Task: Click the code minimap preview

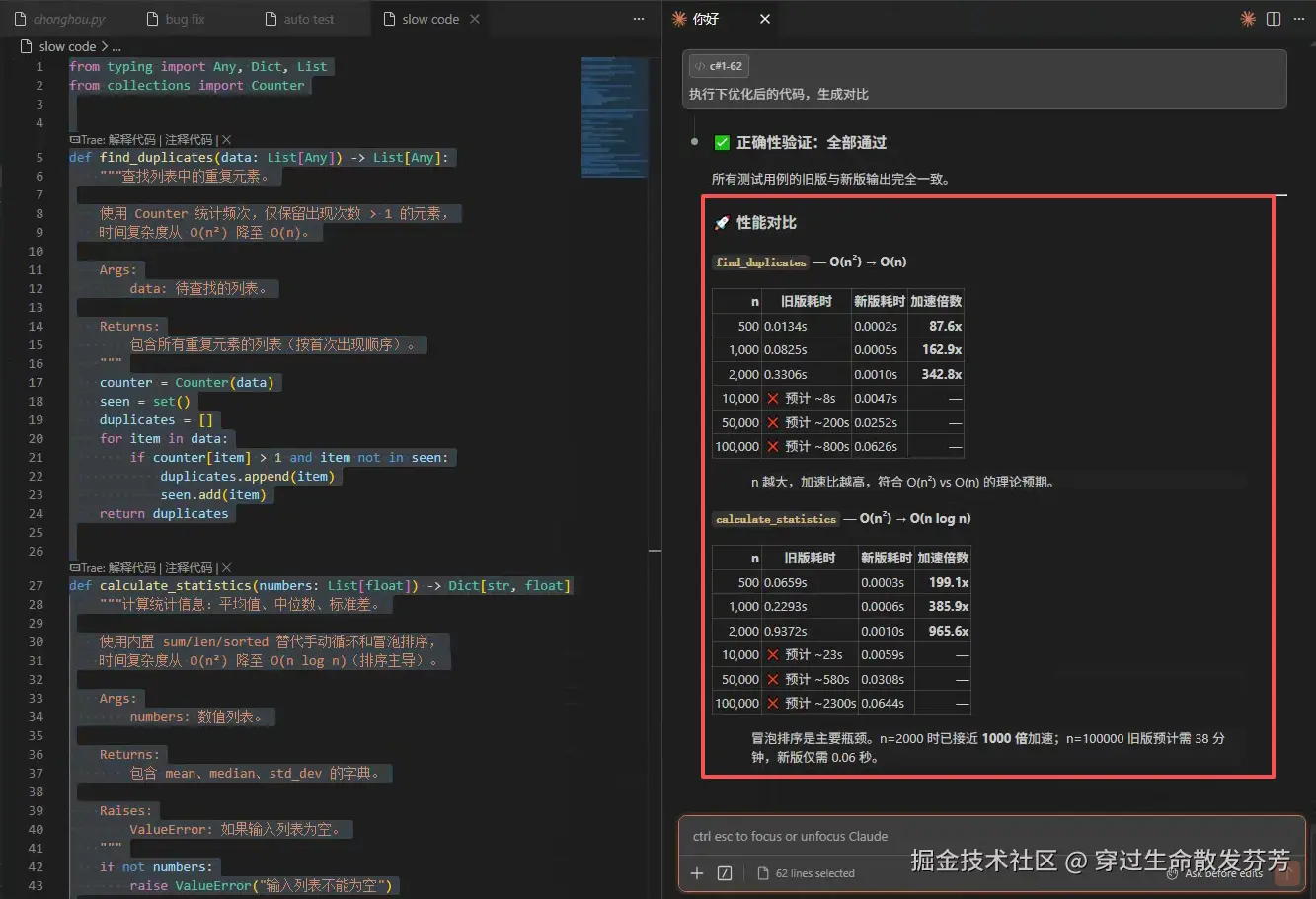Action: coord(614,116)
